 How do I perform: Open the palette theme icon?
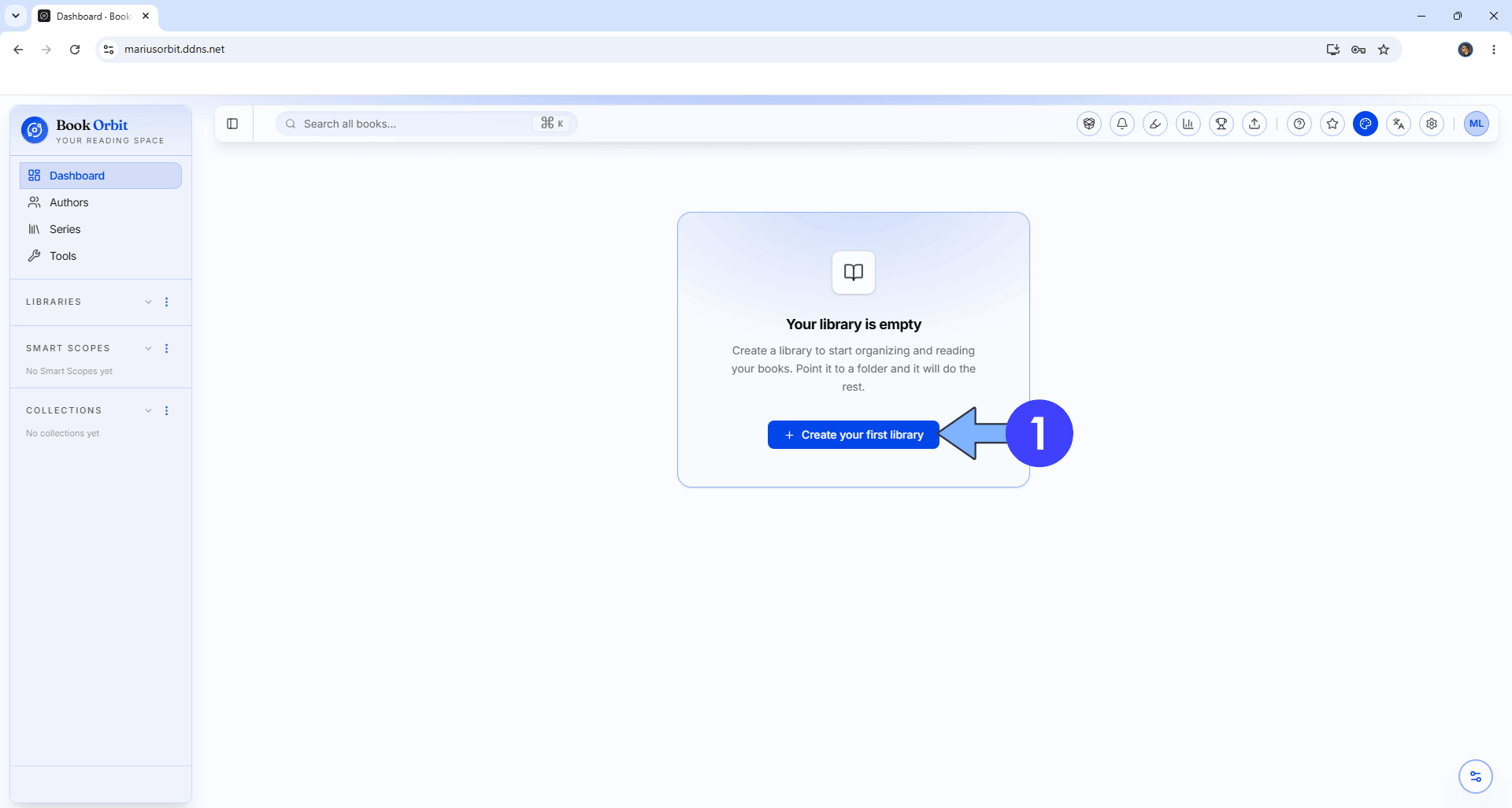pos(1366,124)
